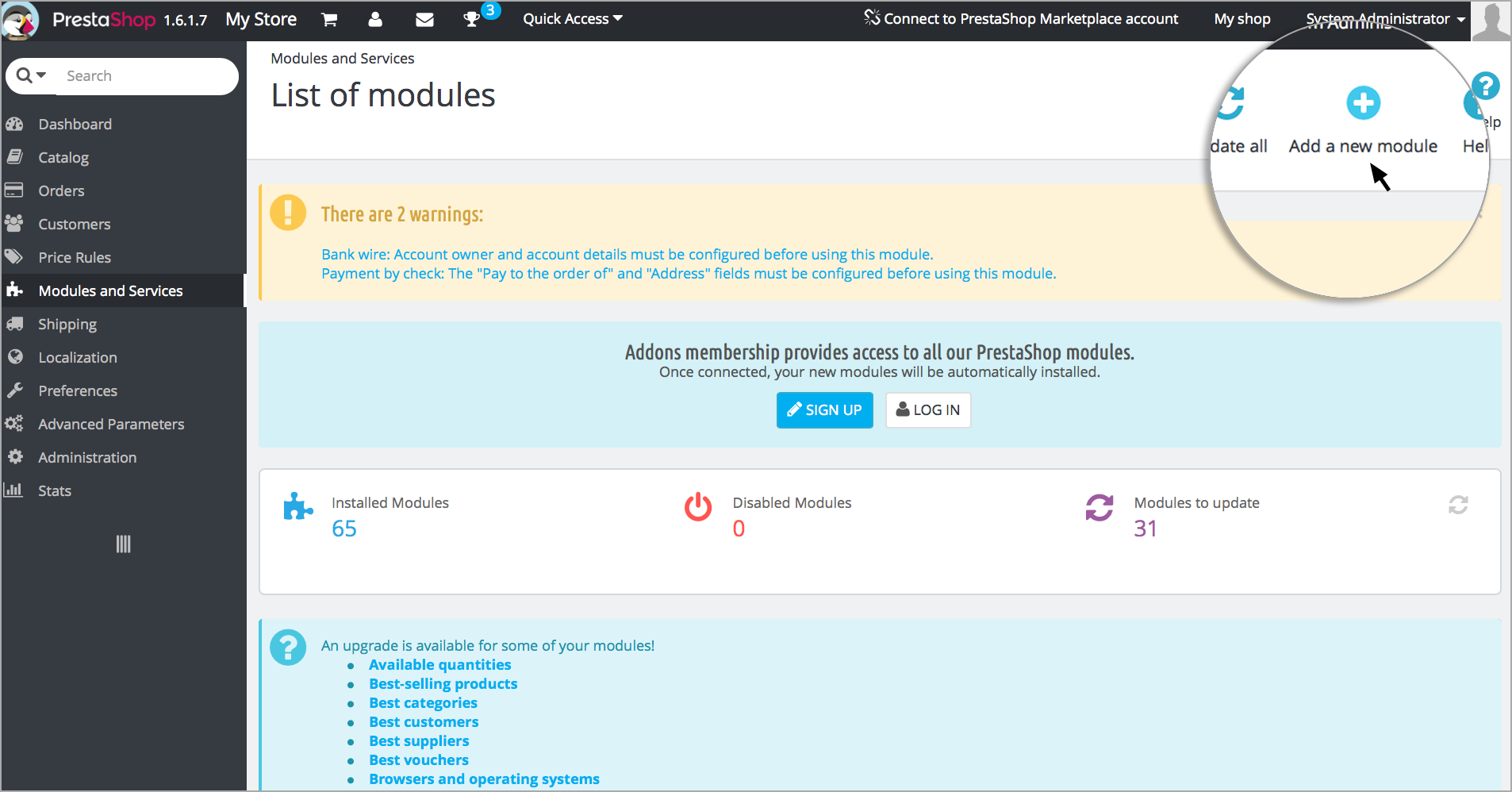1512x792 pixels.
Task: Click the Administration gear icon
Action: coord(14,457)
